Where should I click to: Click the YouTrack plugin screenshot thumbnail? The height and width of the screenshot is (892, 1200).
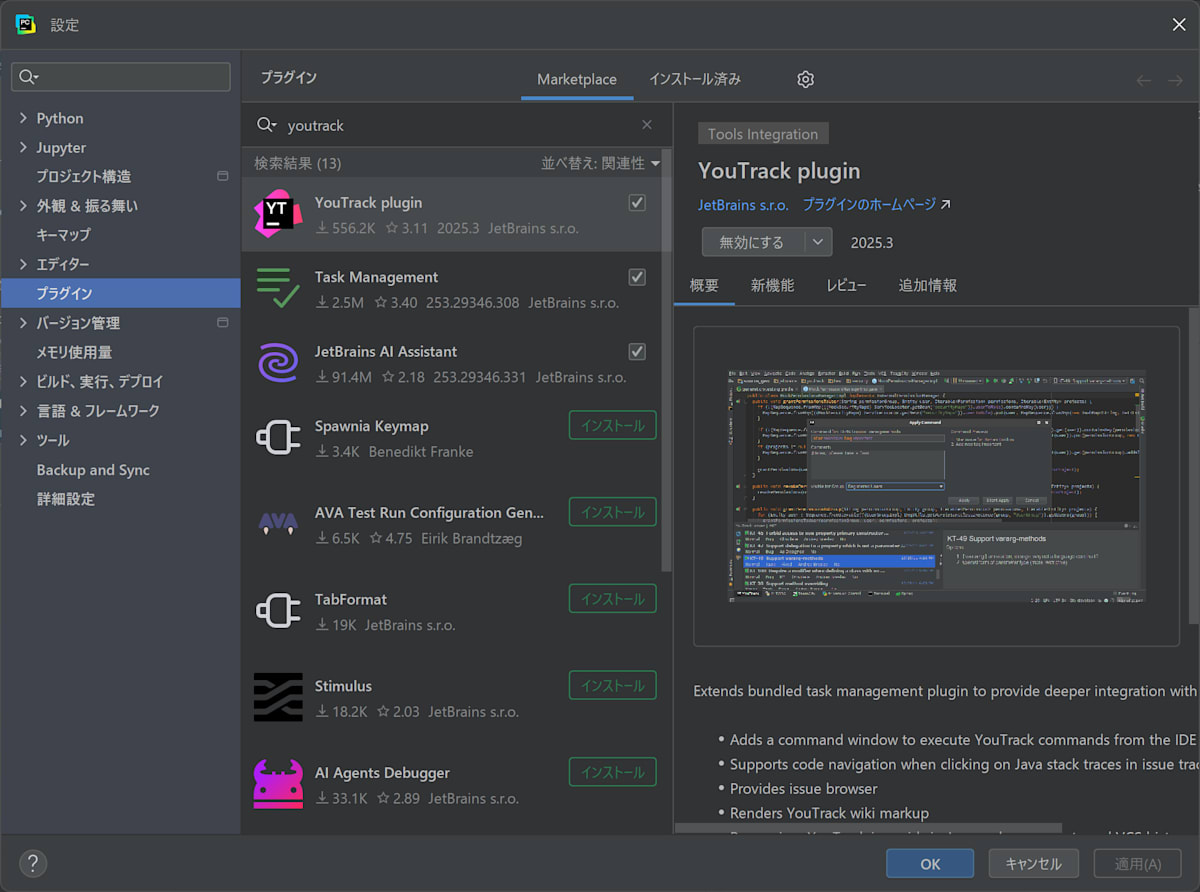(936, 486)
